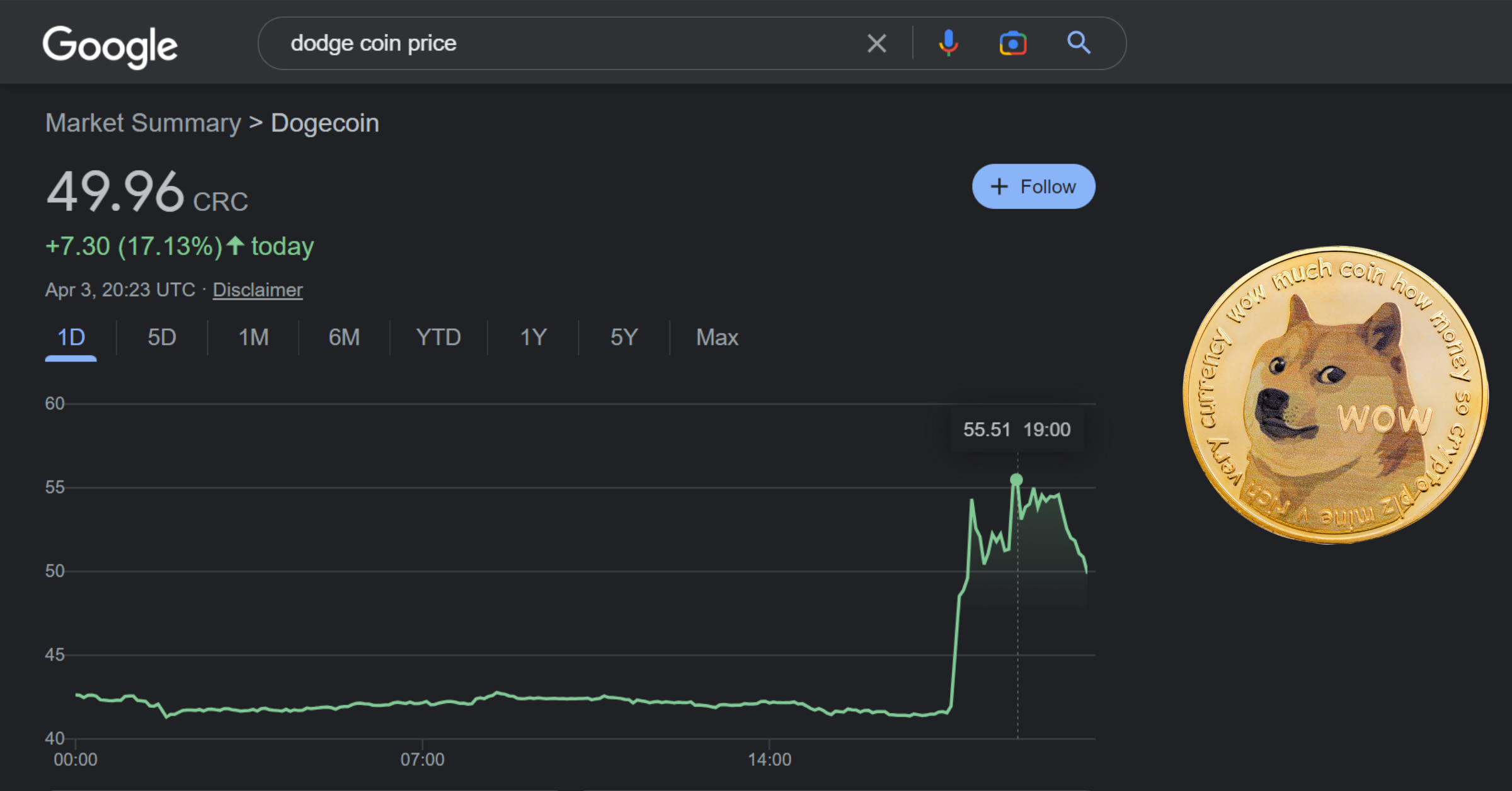Open Google Lens camera search icon
The width and height of the screenshot is (1512, 791).
point(1014,43)
